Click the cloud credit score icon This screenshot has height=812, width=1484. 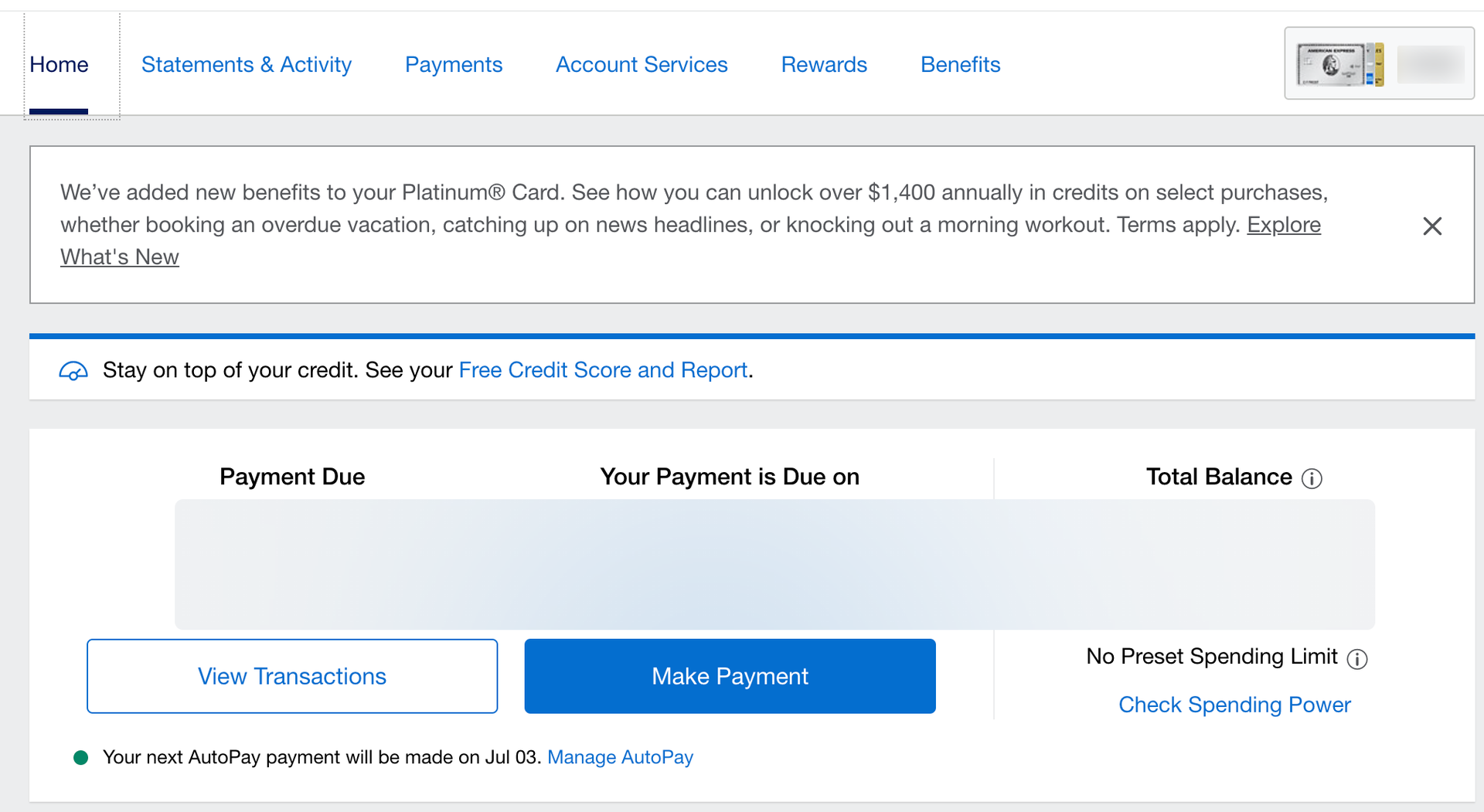[x=73, y=371]
